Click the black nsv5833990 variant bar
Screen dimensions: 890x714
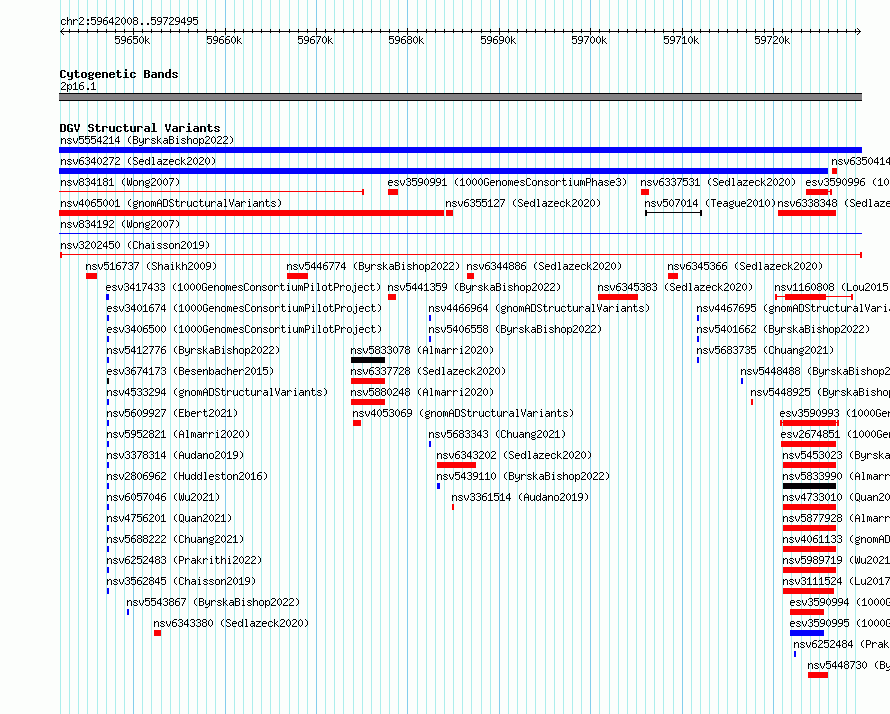click(x=809, y=486)
